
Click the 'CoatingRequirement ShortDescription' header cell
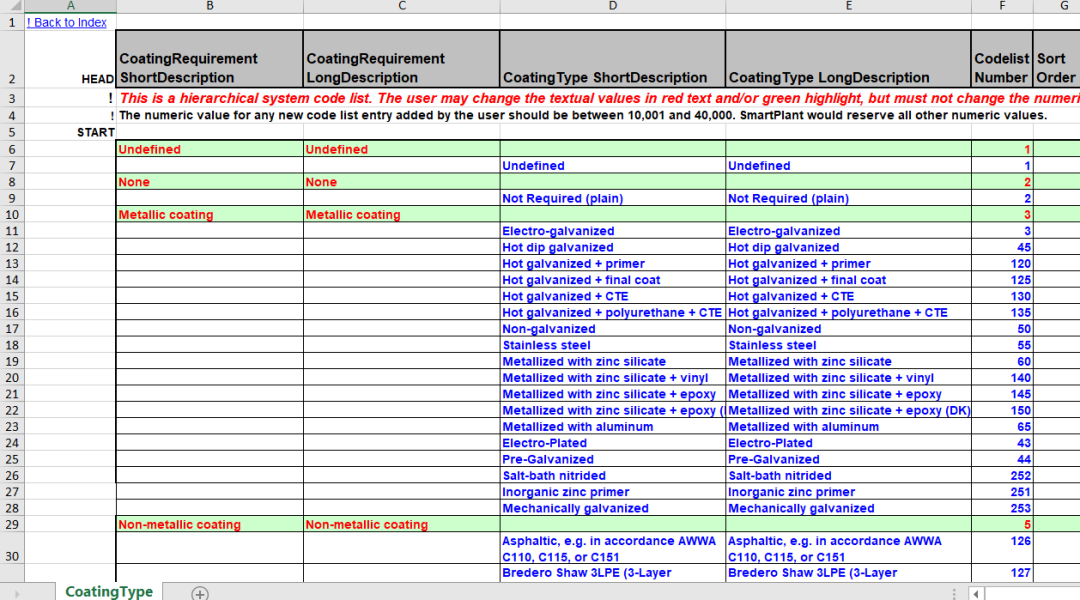[x=209, y=59]
